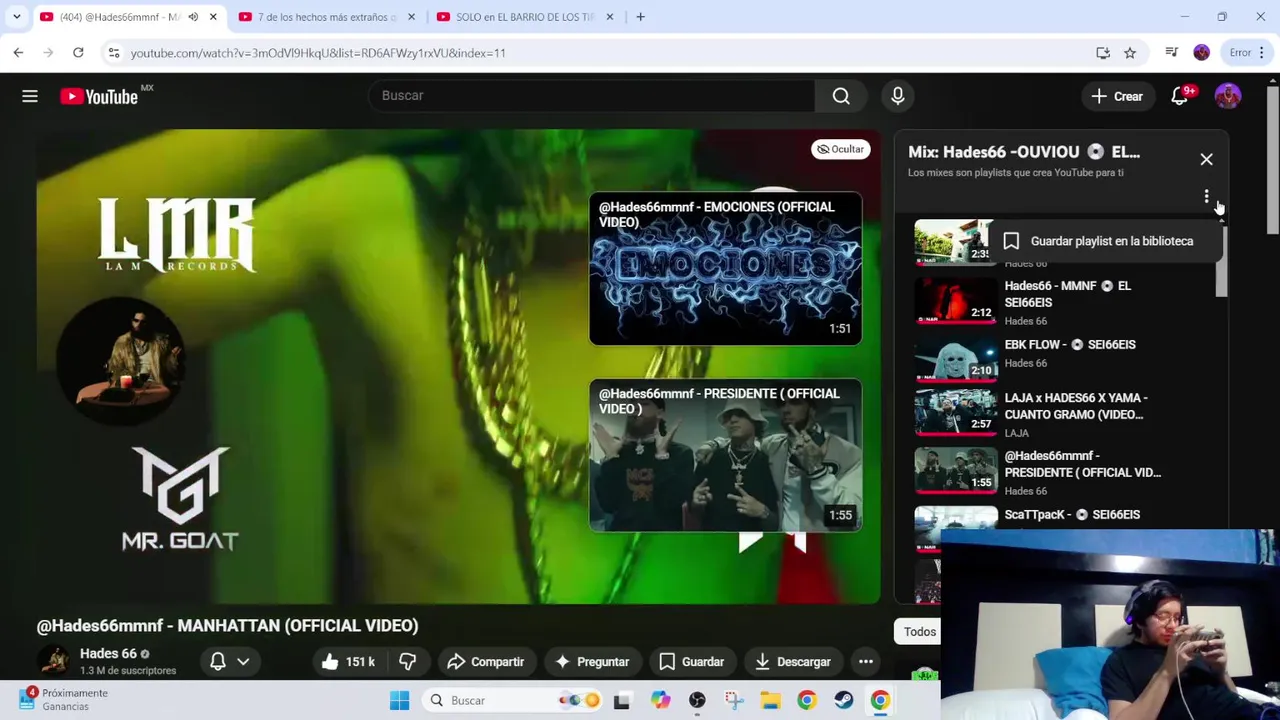
Task: Click the taskbar Buscar search box
Action: (510, 701)
